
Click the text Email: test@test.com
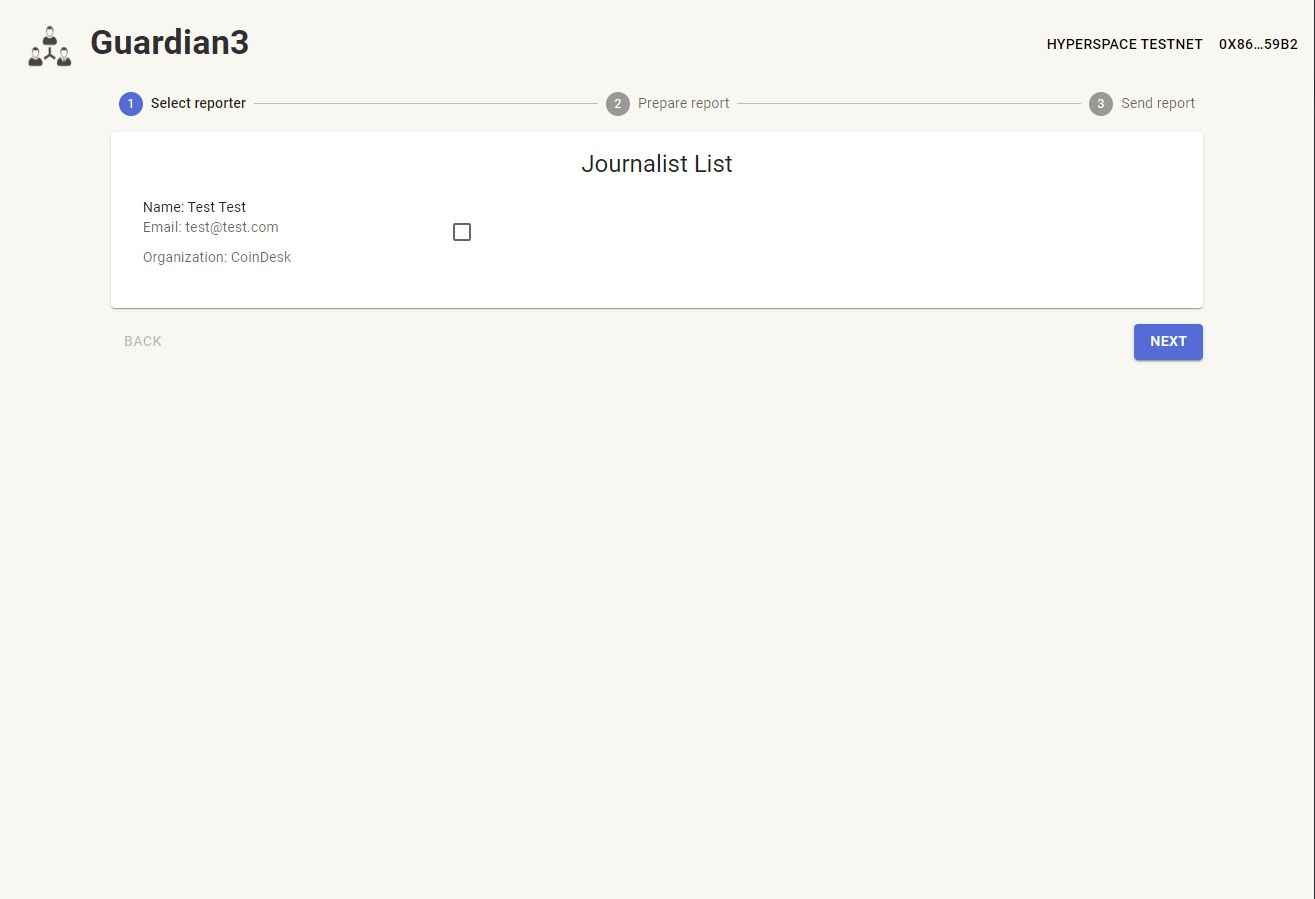[211, 227]
